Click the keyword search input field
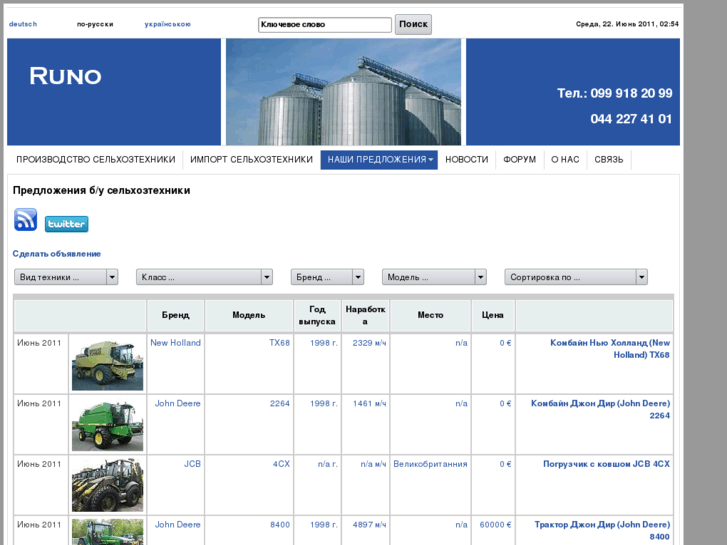The image size is (727, 545). point(324,24)
